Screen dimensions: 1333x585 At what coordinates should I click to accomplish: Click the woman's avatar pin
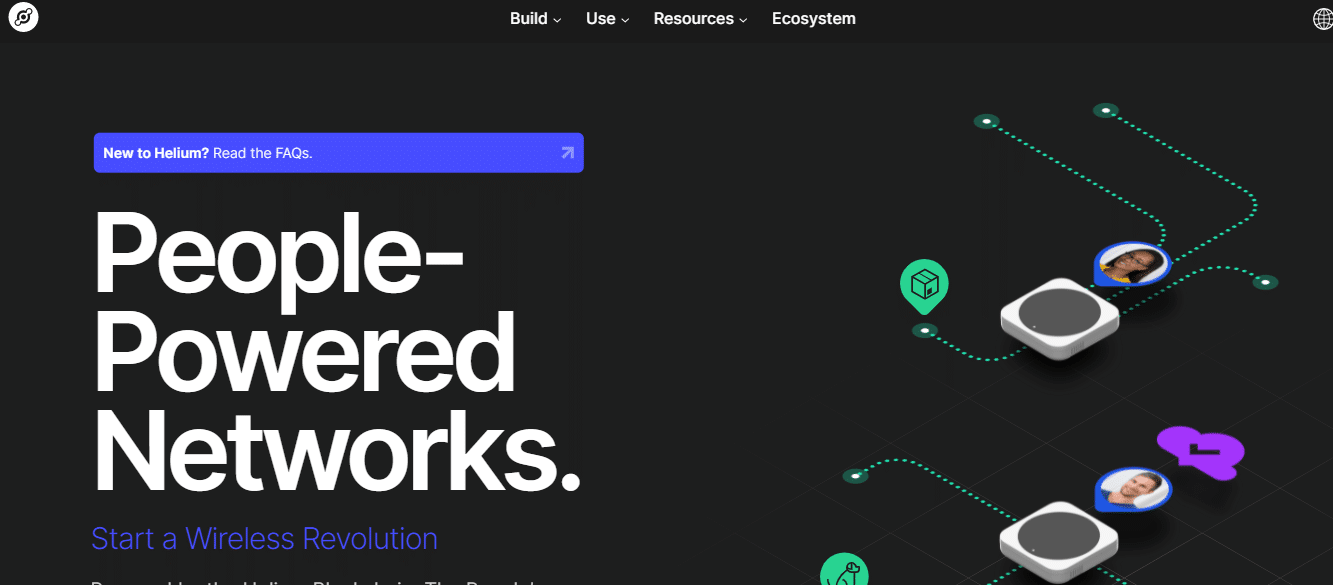coord(1132,265)
